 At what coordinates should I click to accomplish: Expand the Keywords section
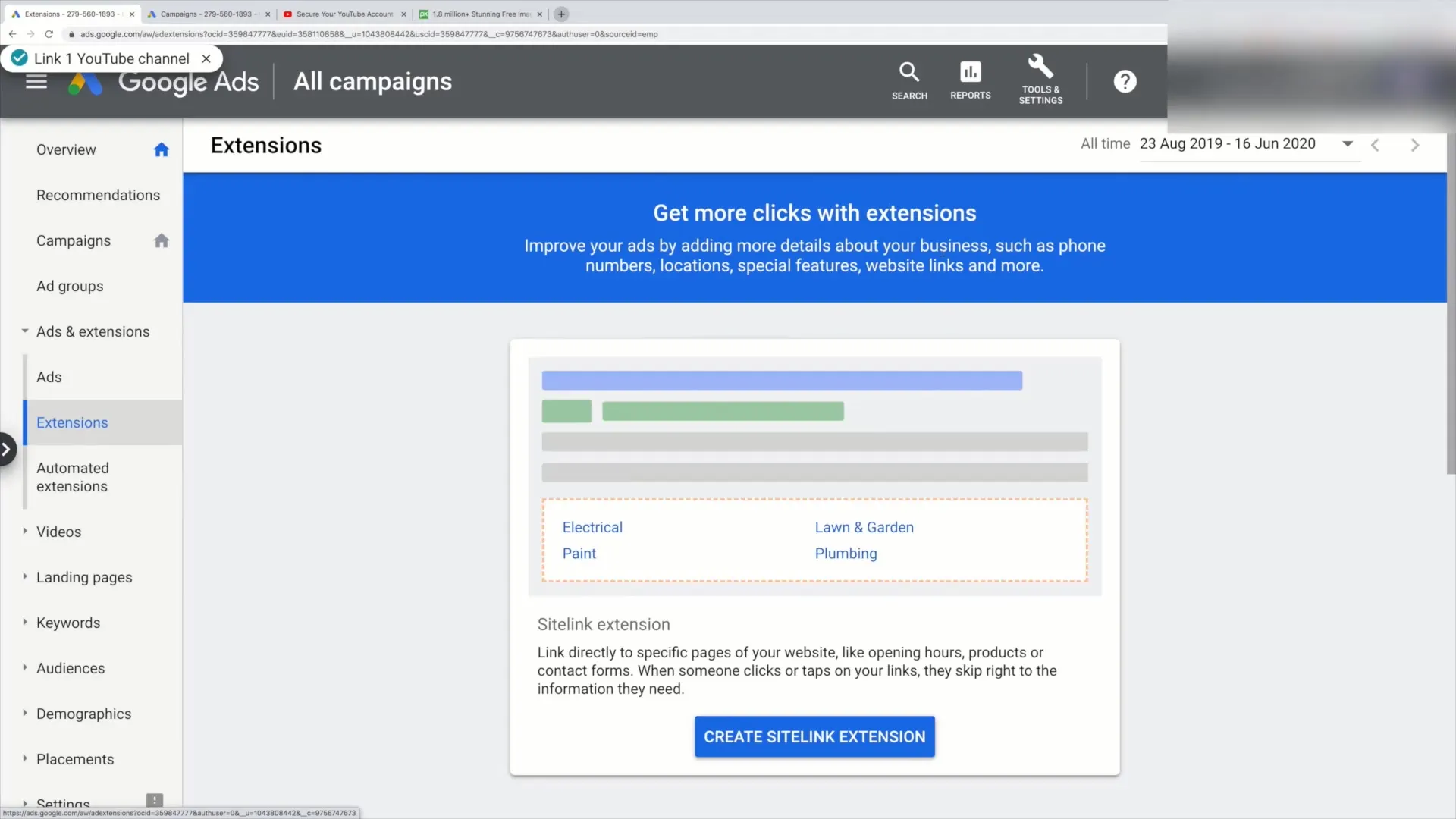(24, 622)
